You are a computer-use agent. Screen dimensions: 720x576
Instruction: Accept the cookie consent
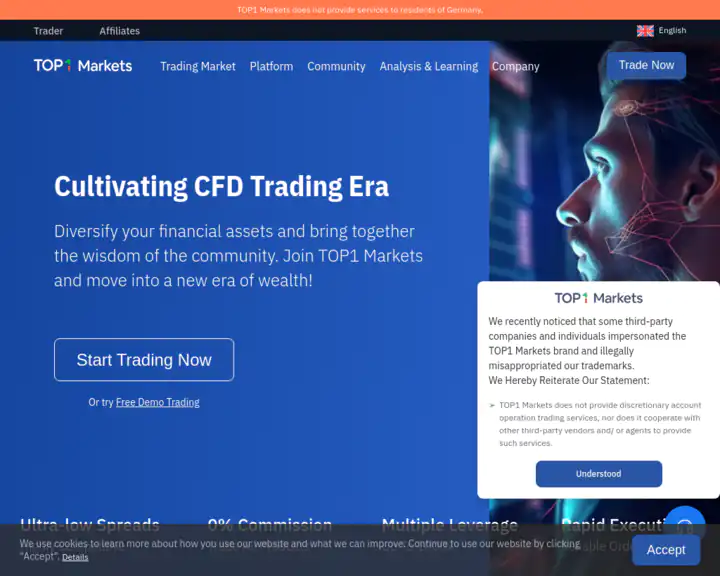665,549
